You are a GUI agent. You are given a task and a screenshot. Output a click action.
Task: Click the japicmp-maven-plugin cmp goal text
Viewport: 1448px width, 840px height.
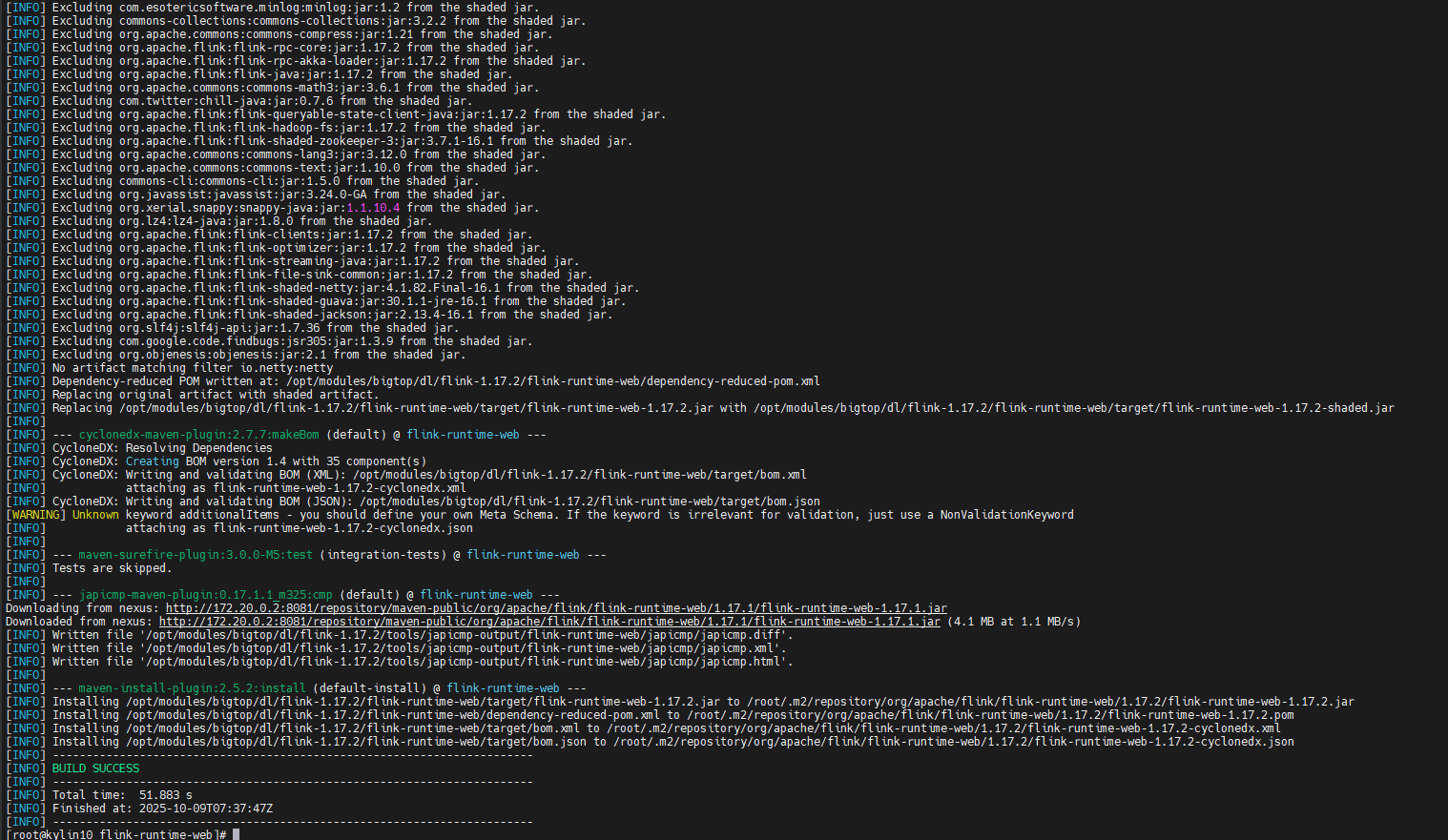point(205,595)
